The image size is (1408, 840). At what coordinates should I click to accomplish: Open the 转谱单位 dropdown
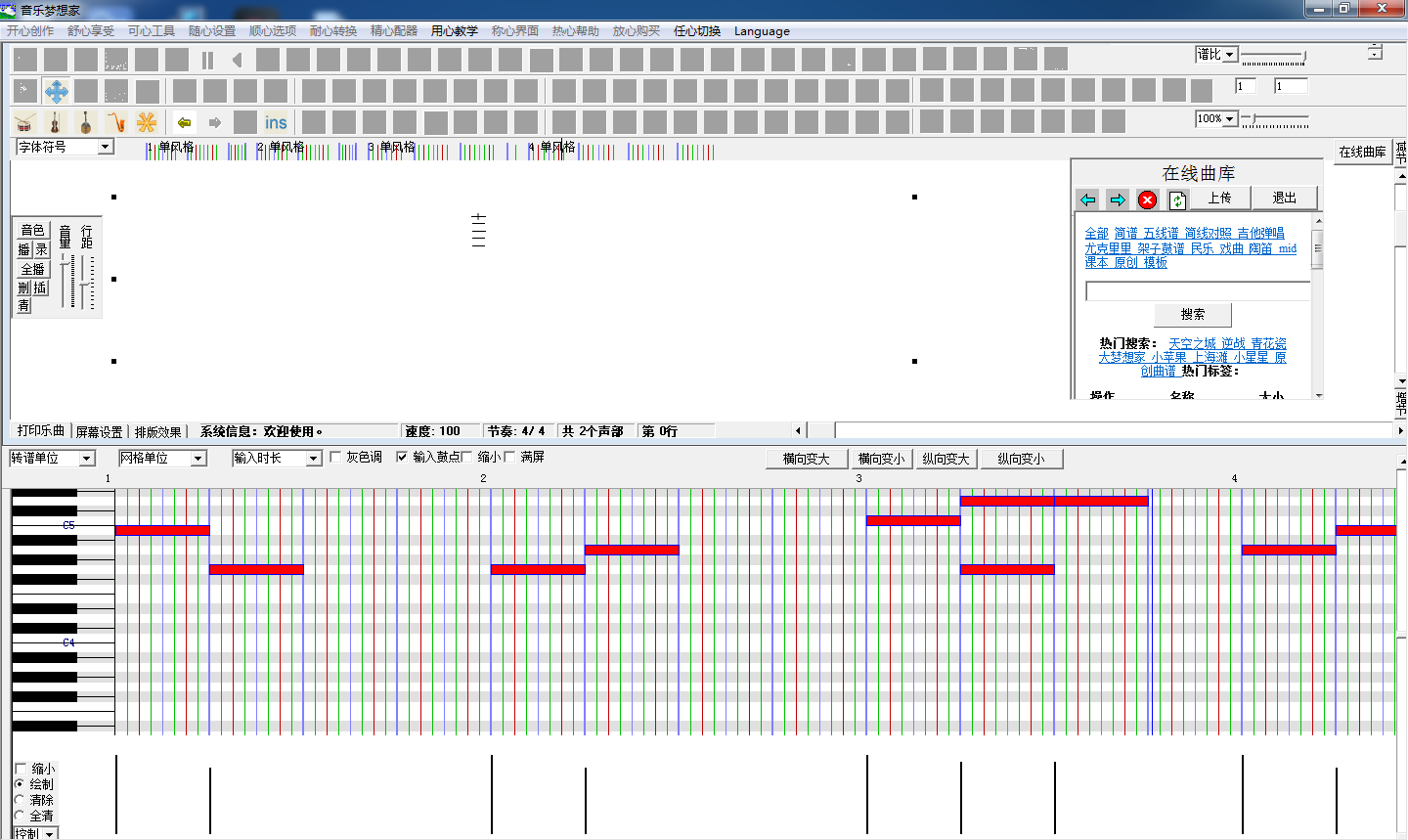coord(52,458)
